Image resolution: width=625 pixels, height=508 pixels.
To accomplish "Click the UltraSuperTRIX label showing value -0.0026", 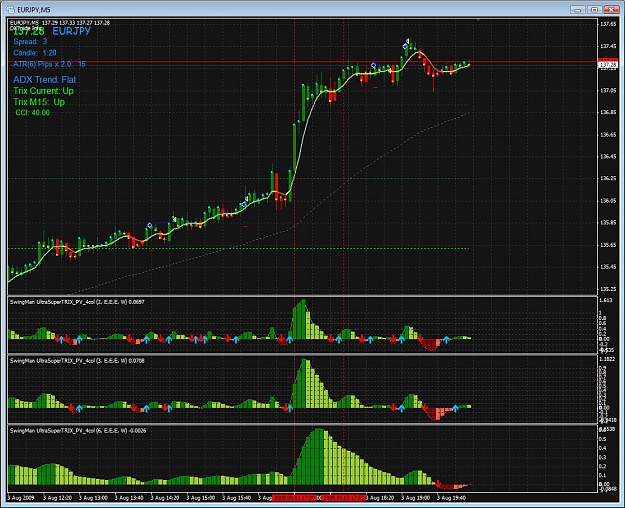I will [78, 431].
